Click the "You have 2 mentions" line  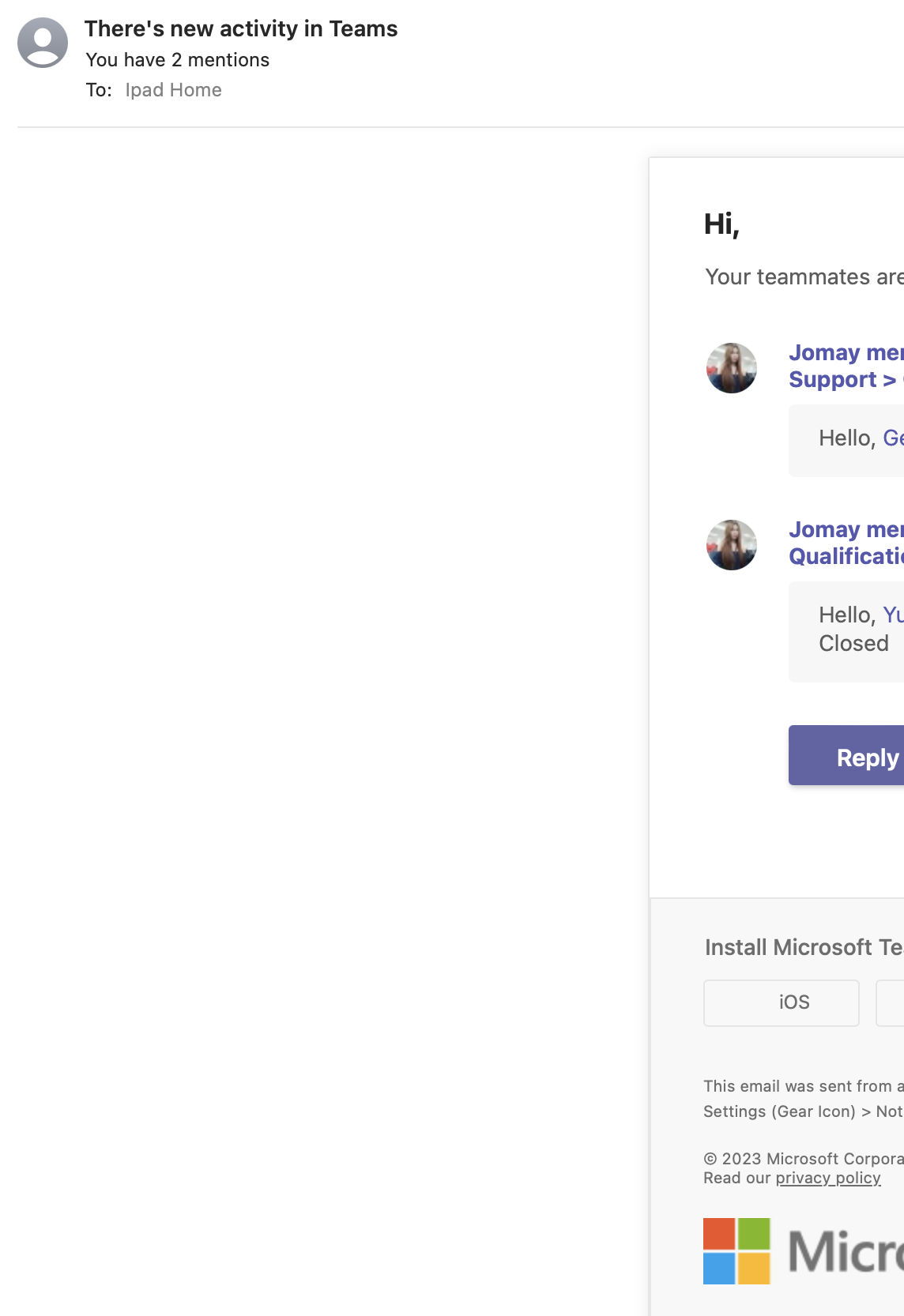[x=178, y=60]
